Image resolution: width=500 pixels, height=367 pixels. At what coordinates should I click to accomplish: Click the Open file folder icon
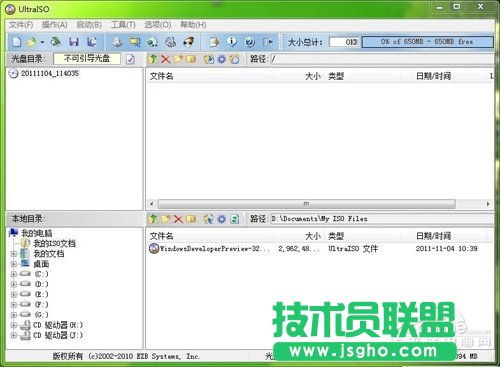pos(32,42)
